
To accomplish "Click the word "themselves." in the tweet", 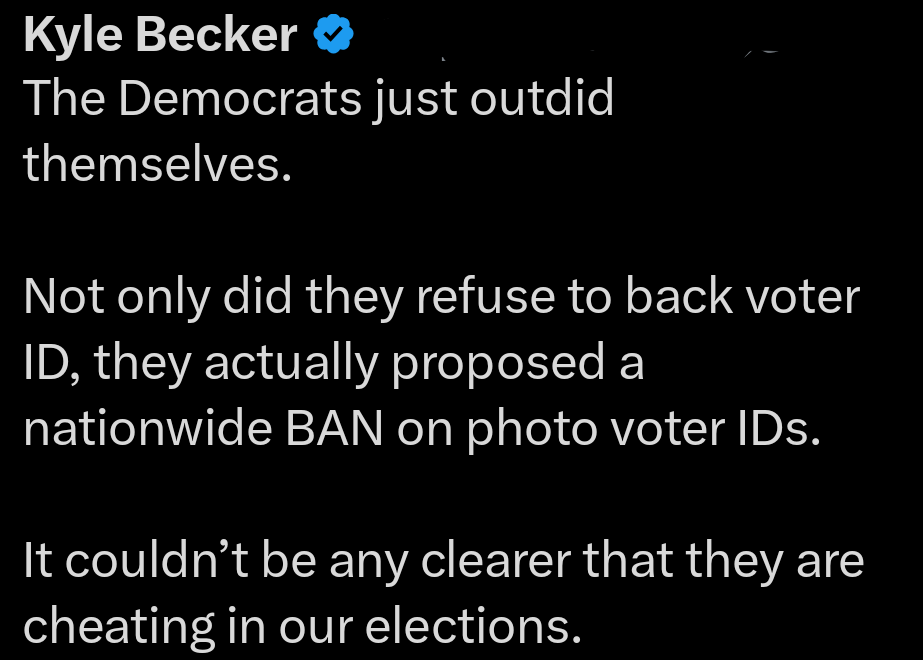I will [x=157, y=163].
